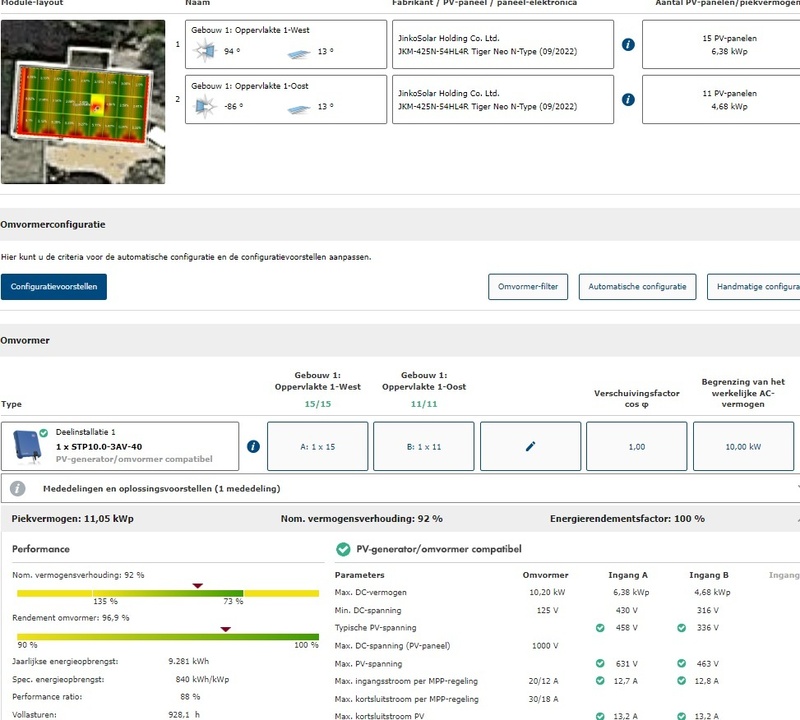
Task: Click 15 PV-panelen 6,38 kWp box
Action: [x=721, y=44]
